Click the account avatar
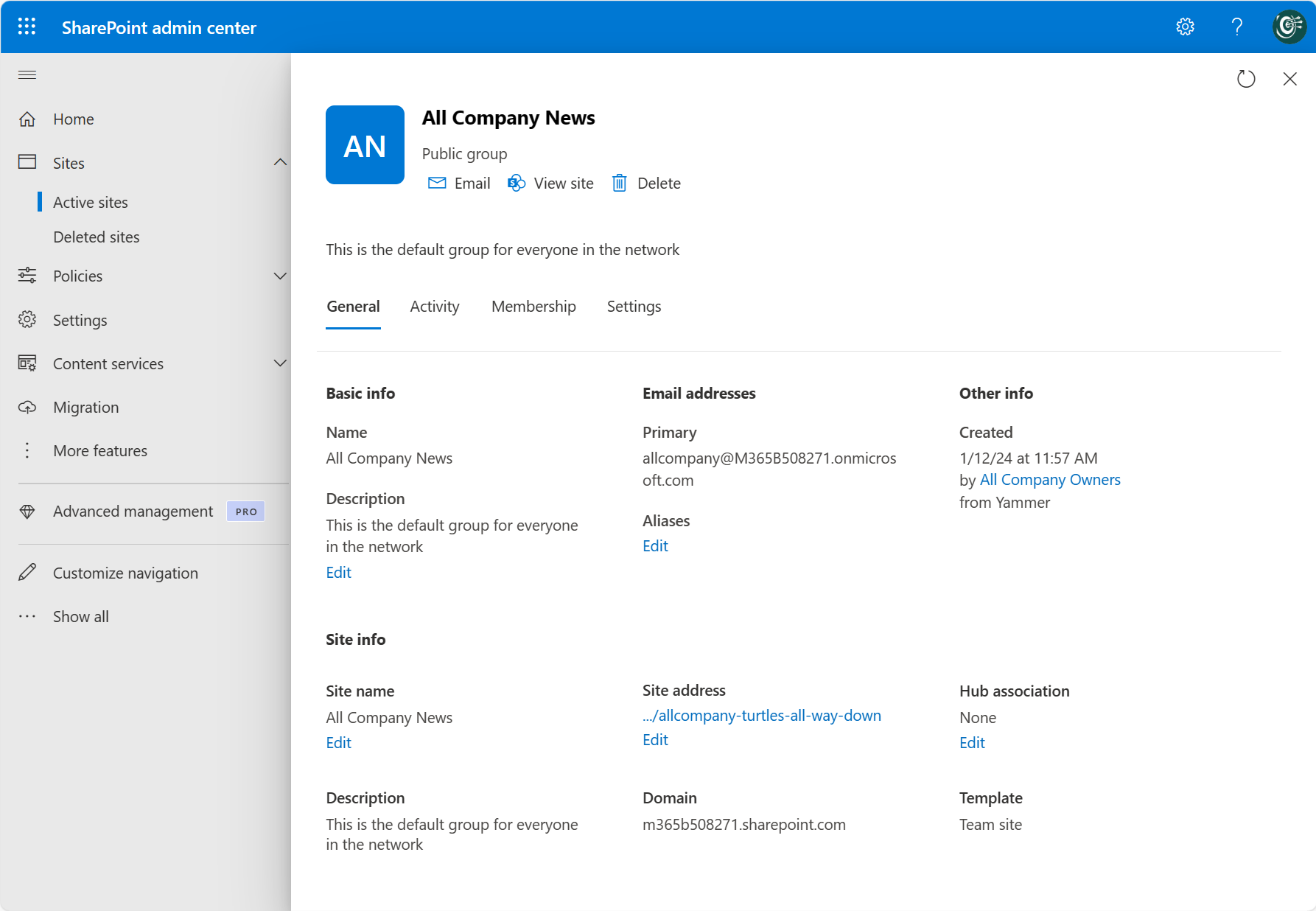Image resolution: width=1316 pixels, height=911 pixels. click(1289, 27)
